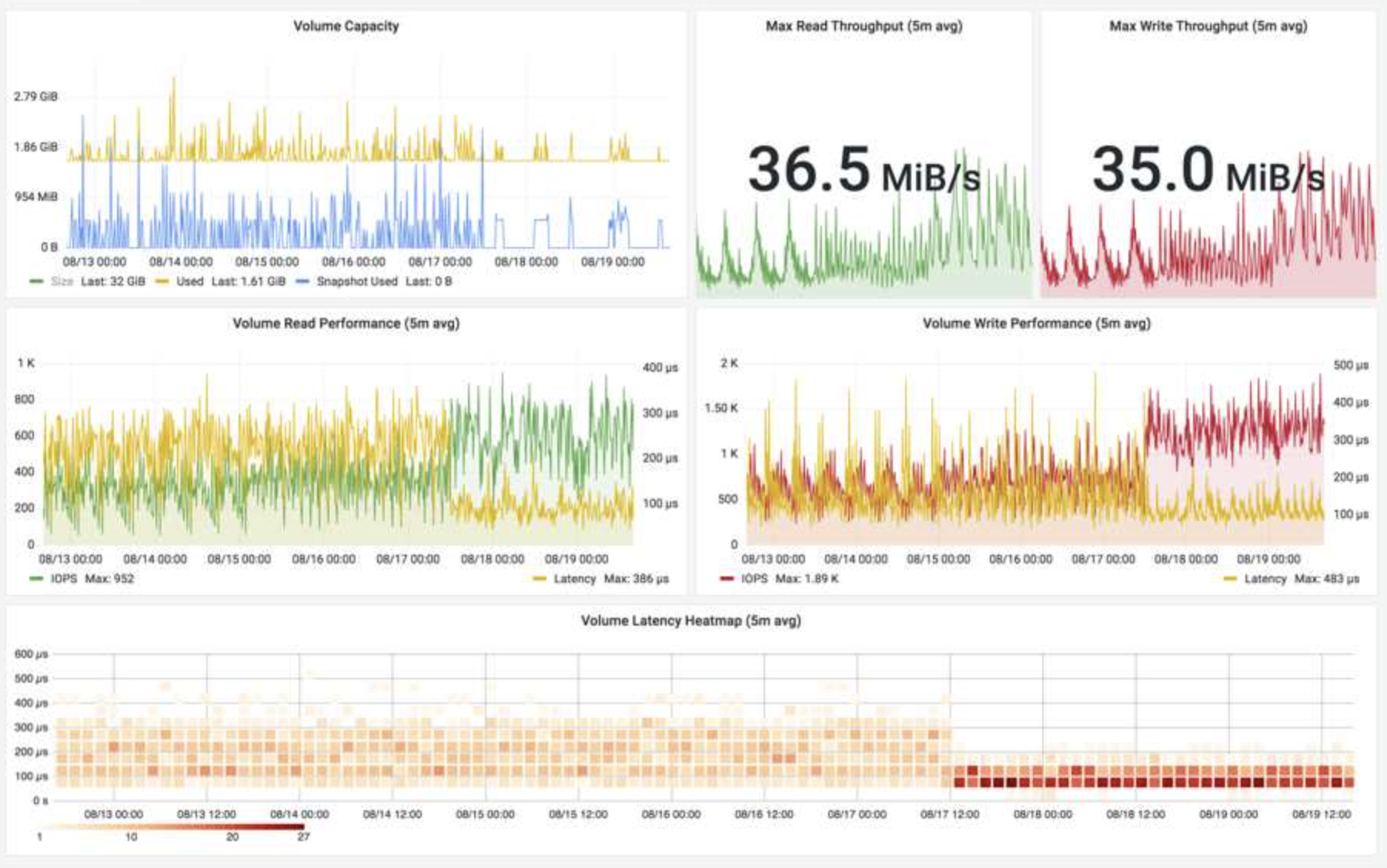Click the heatmap color scale gradient bar
This screenshot has height=868, width=1387.
coord(171,826)
